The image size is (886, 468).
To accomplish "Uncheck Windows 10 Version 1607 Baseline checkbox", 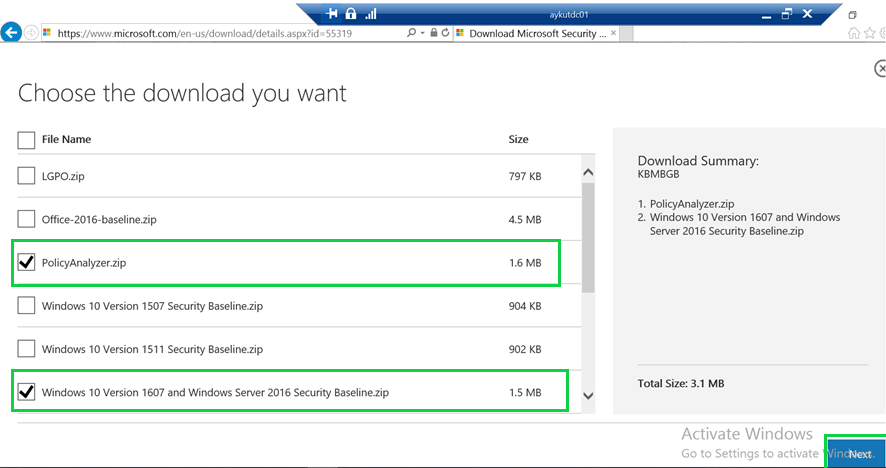I will (26, 392).
